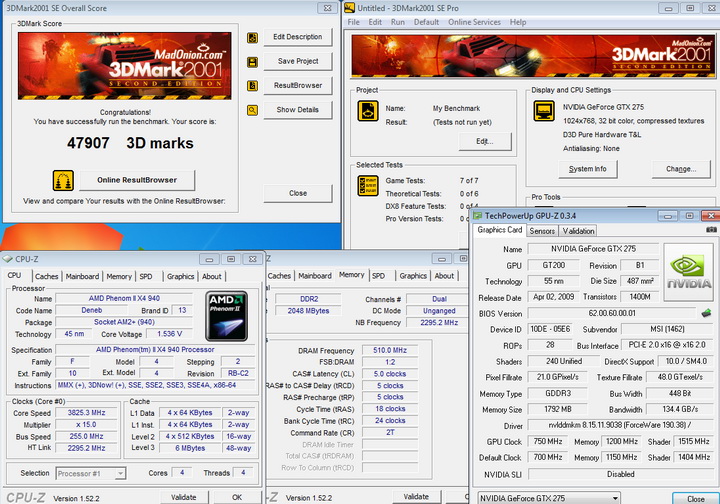
Task: Click the ResultBrowser button
Action: [x=298, y=85]
